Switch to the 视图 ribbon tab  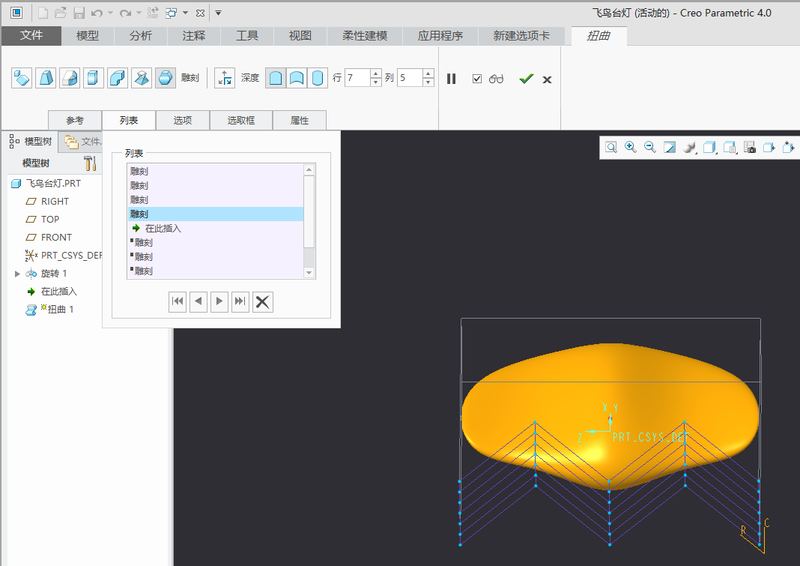(x=300, y=36)
